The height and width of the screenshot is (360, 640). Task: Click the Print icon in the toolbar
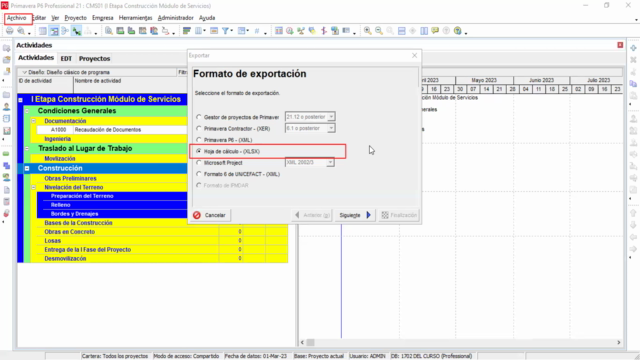pyautogui.click(x=10, y=31)
